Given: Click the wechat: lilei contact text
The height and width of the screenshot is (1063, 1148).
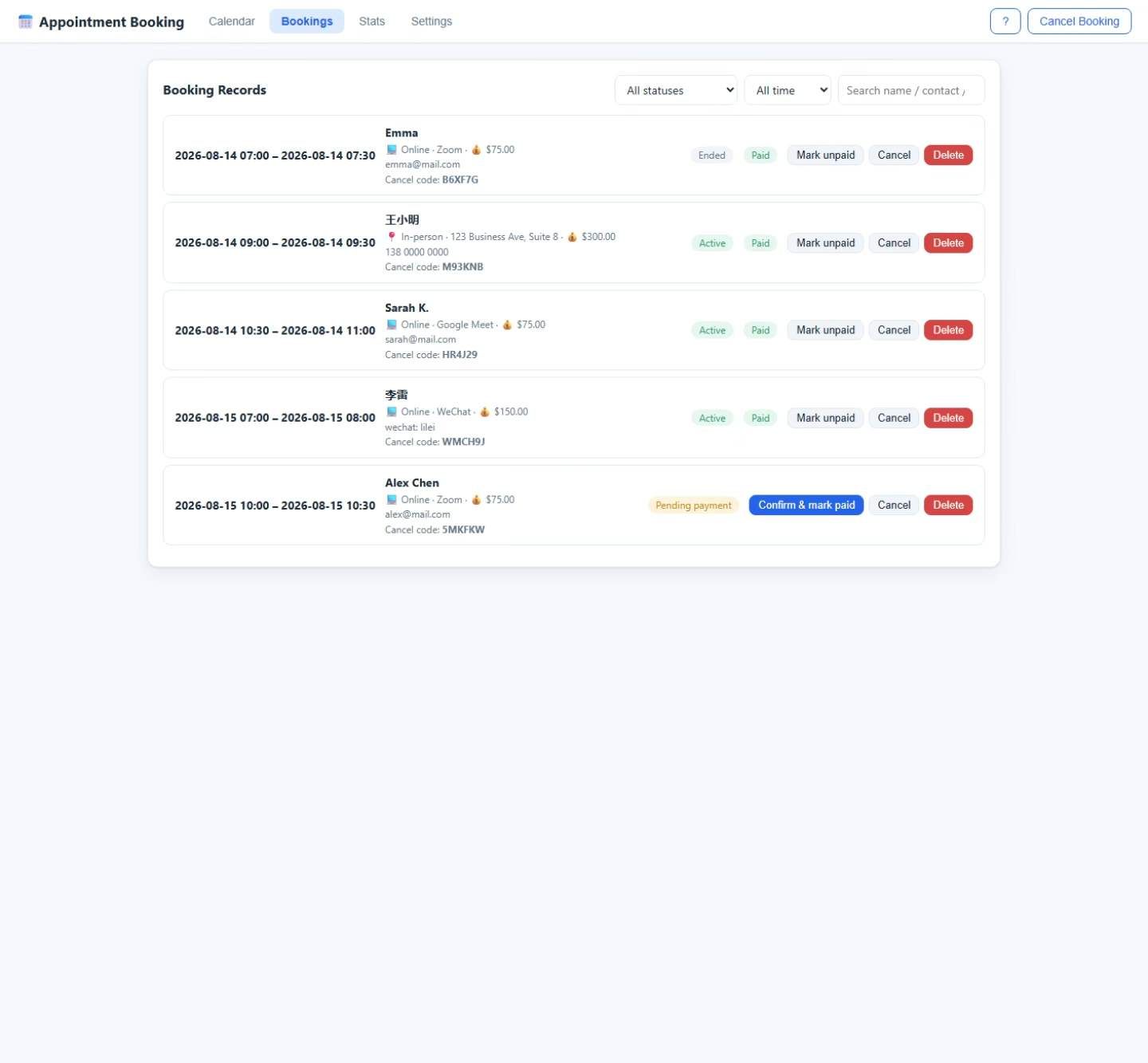Looking at the screenshot, I should pos(410,427).
